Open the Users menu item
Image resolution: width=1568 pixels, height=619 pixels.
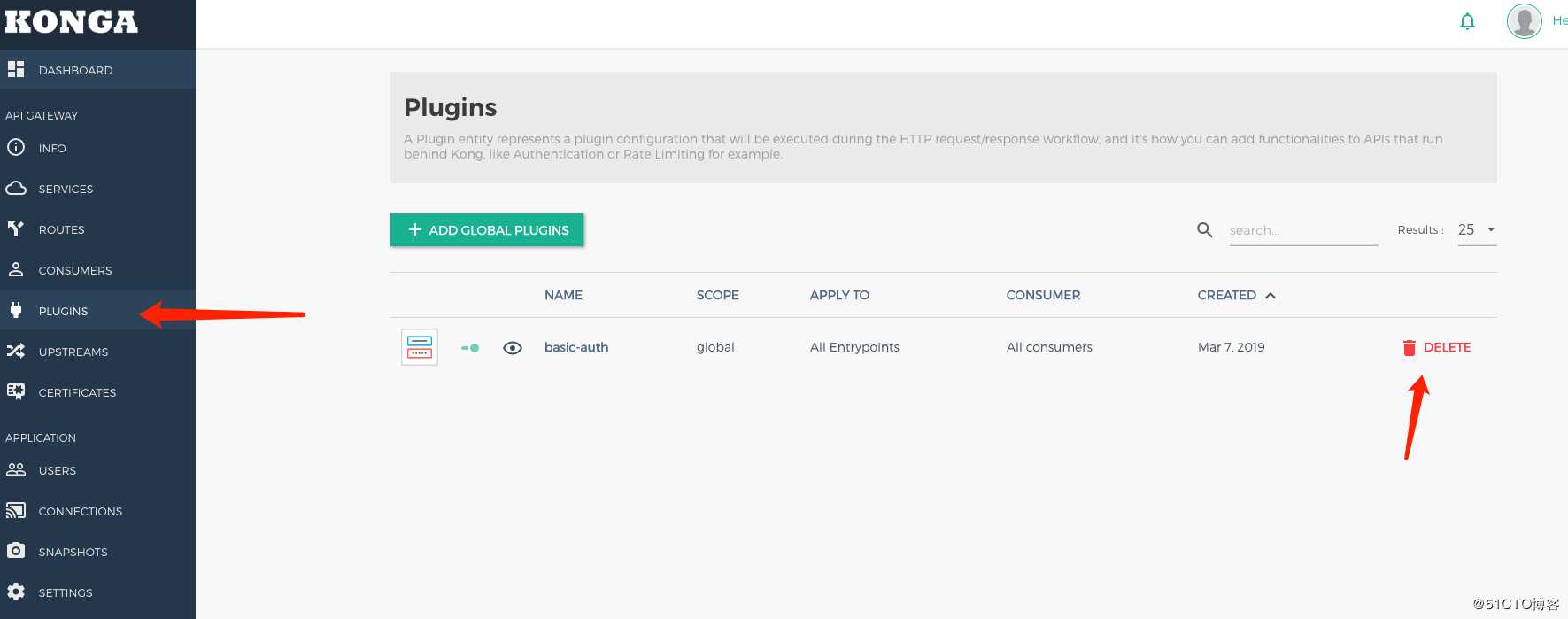tap(97, 470)
